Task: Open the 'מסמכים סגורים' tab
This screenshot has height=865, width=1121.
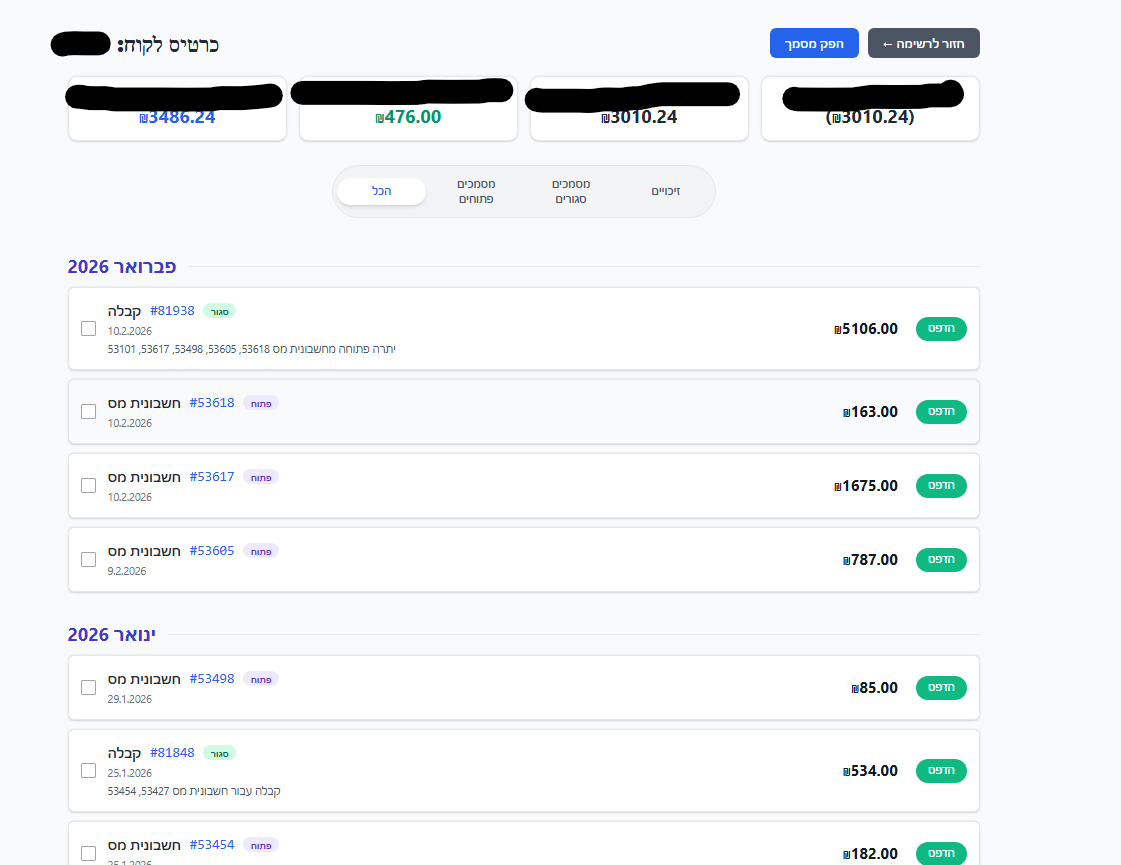Action: (x=571, y=191)
